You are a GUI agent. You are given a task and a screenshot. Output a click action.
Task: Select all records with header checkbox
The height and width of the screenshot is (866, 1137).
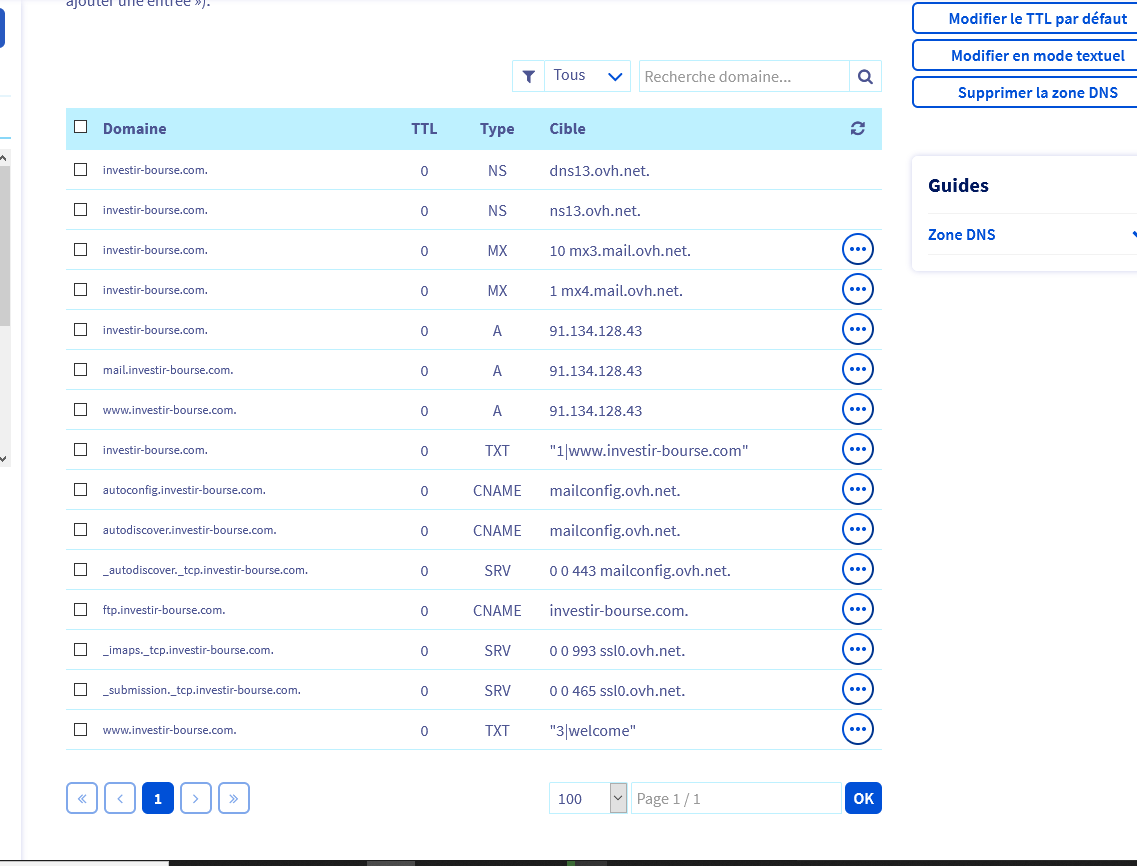click(x=81, y=128)
